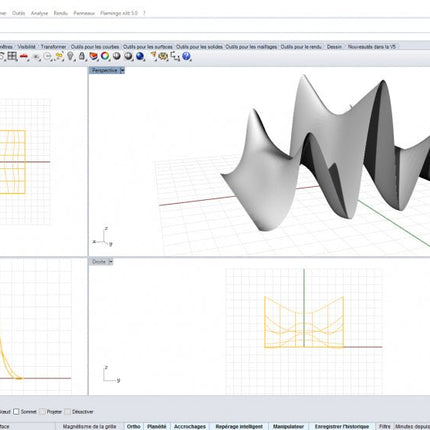Open the Panneaux menu
The image size is (430, 430).
coord(84,13)
